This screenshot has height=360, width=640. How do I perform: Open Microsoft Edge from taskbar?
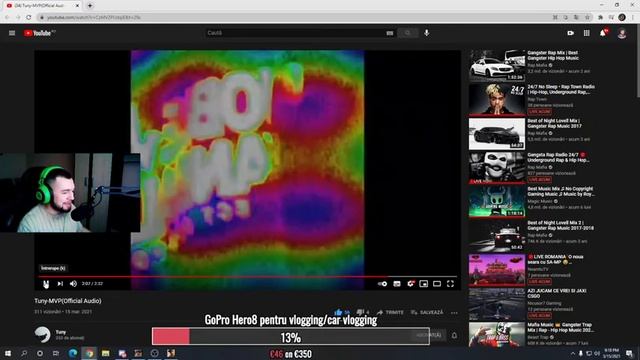[x=73, y=353]
